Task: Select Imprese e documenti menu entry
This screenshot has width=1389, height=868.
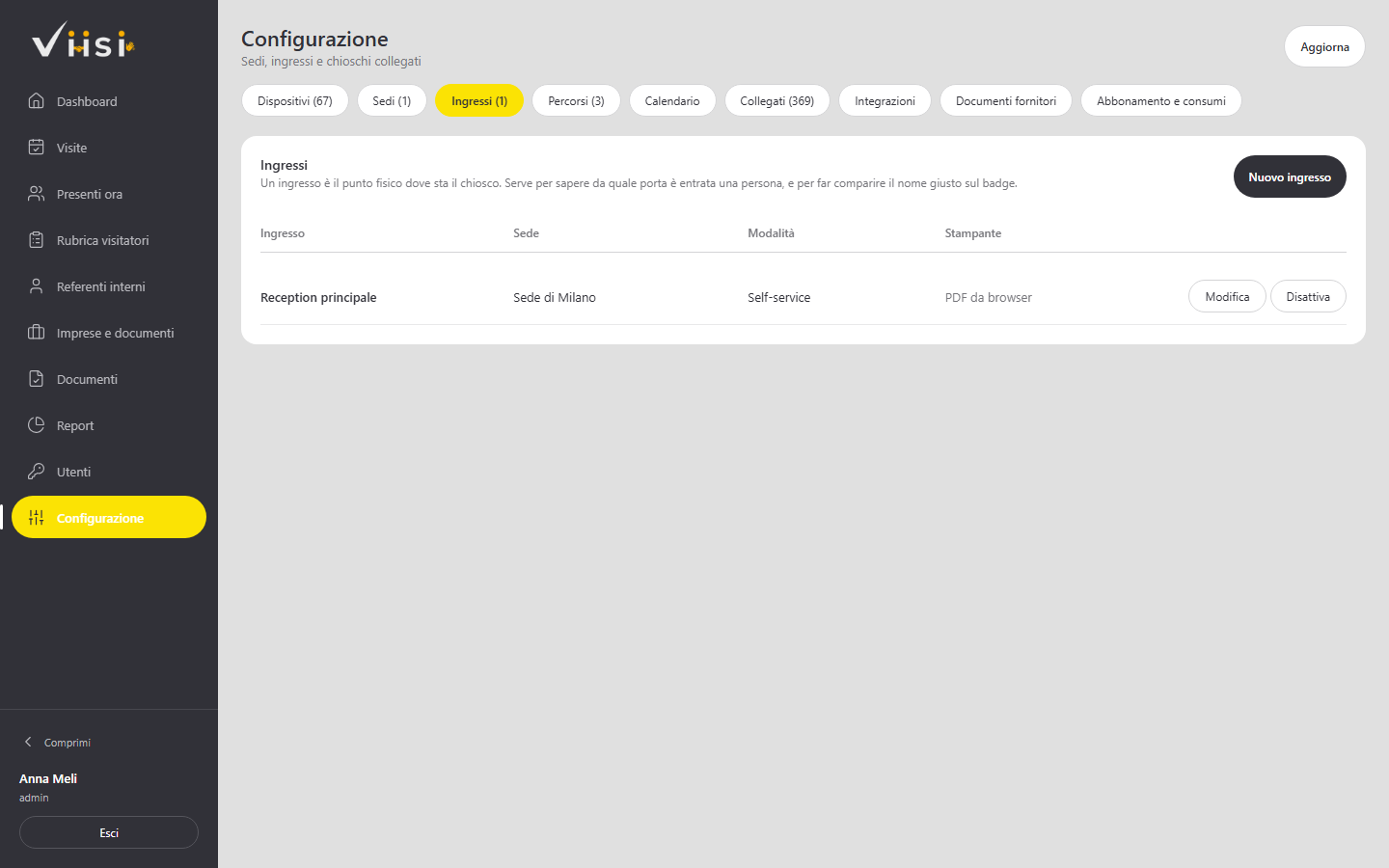Action: (x=109, y=333)
